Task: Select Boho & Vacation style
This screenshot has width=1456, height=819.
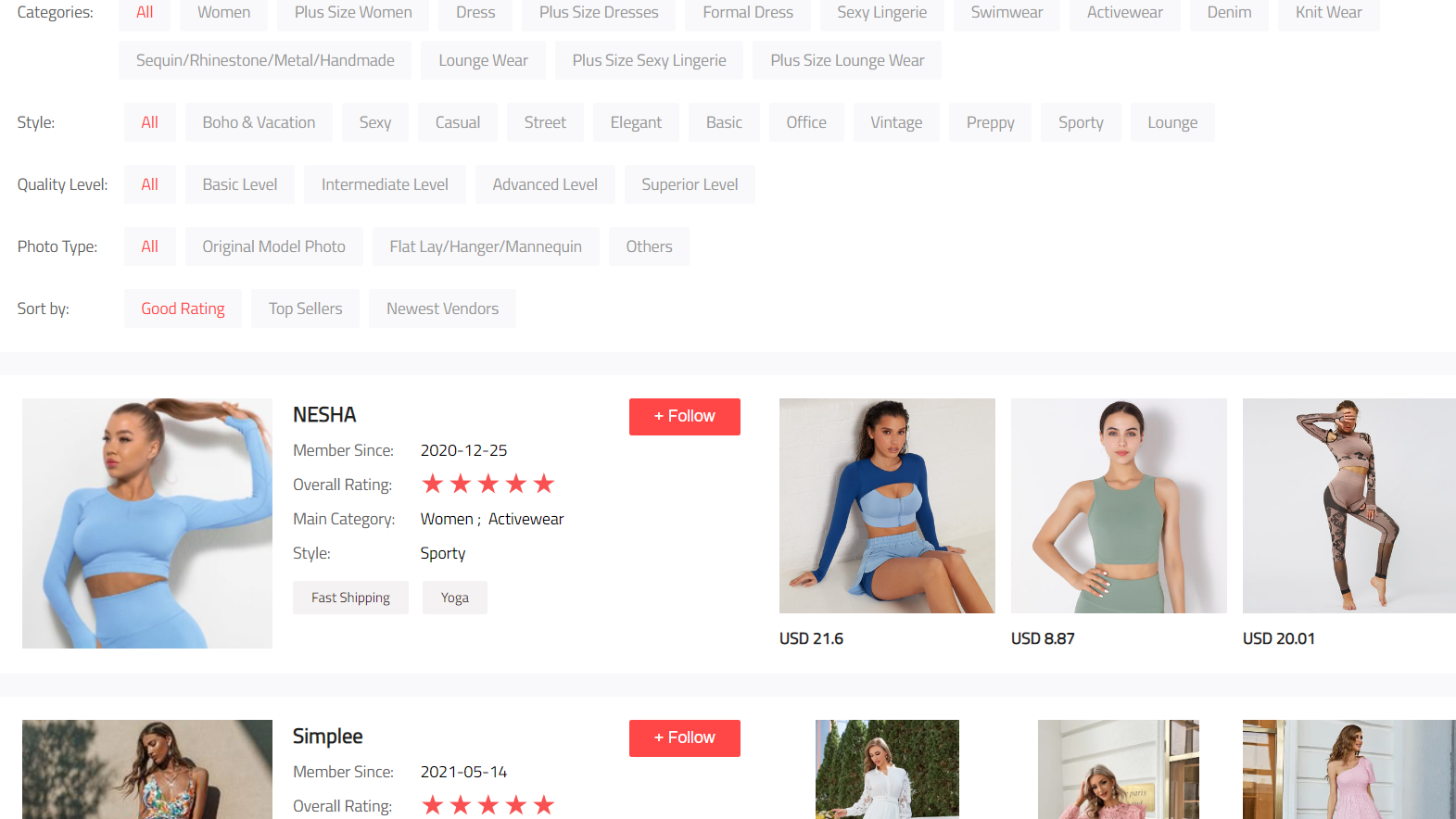Action: (x=259, y=122)
